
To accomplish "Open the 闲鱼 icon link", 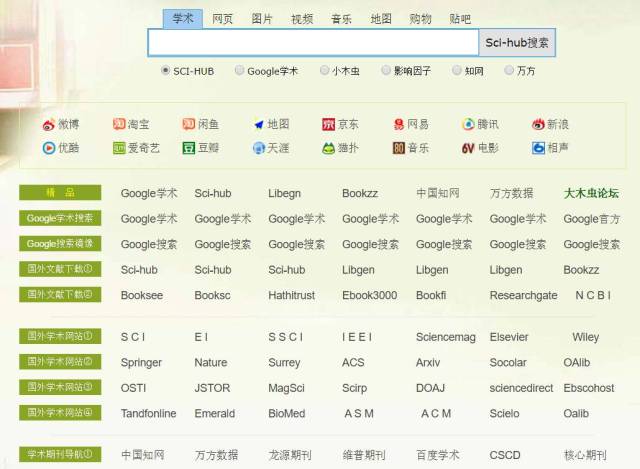I will 200,124.
